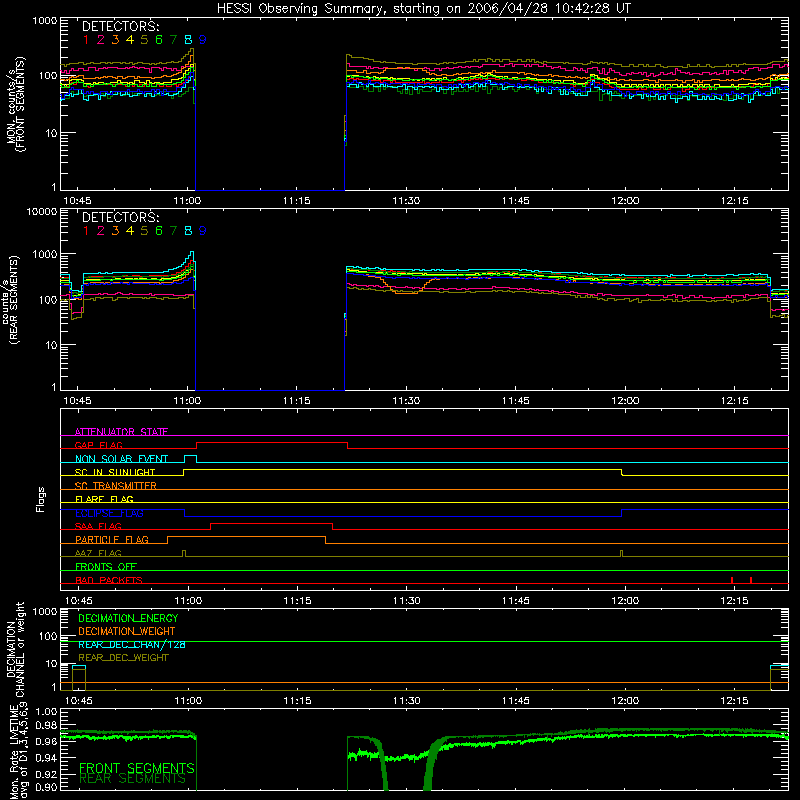Click the HESSI Observing Summary plot title
The height and width of the screenshot is (800, 800).
[424, 9]
